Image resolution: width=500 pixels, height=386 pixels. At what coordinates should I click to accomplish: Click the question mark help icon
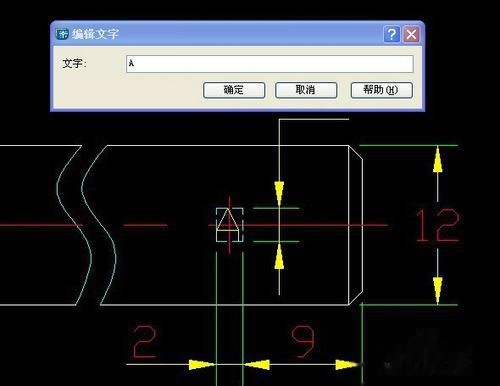[x=392, y=34]
